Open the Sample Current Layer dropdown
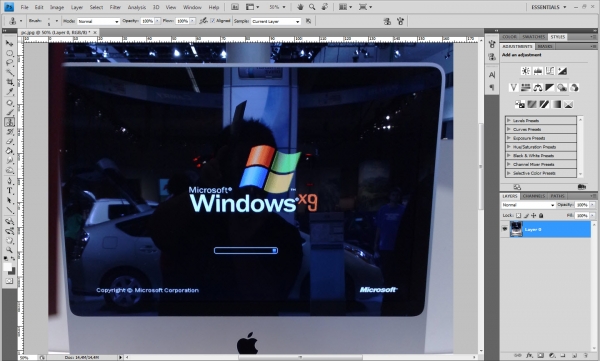The height and width of the screenshot is (361, 600). coord(276,21)
